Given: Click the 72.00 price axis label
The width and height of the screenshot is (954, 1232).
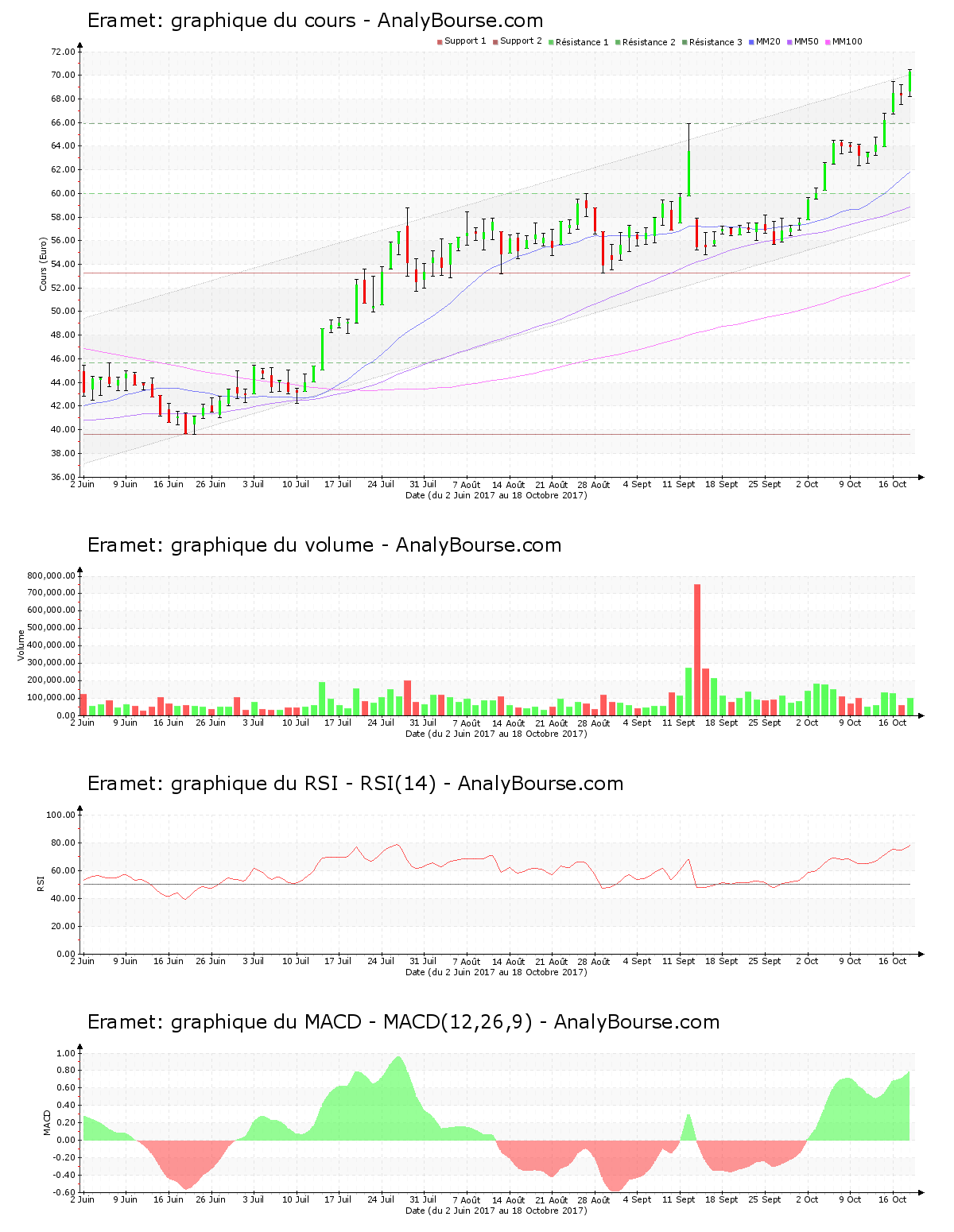Looking at the screenshot, I should tap(63, 52).
